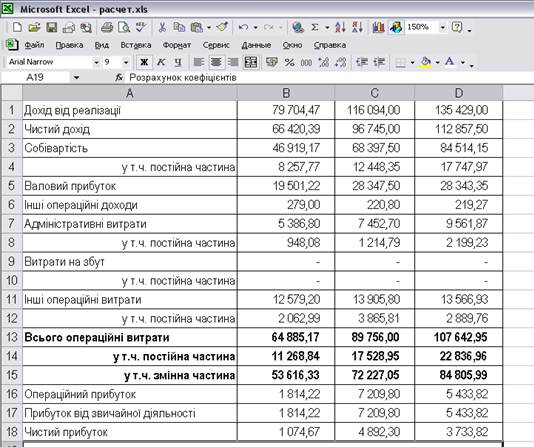This screenshot has height=447, width=534.
Task: Open the Print icon in toolbar
Action: coord(107,27)
